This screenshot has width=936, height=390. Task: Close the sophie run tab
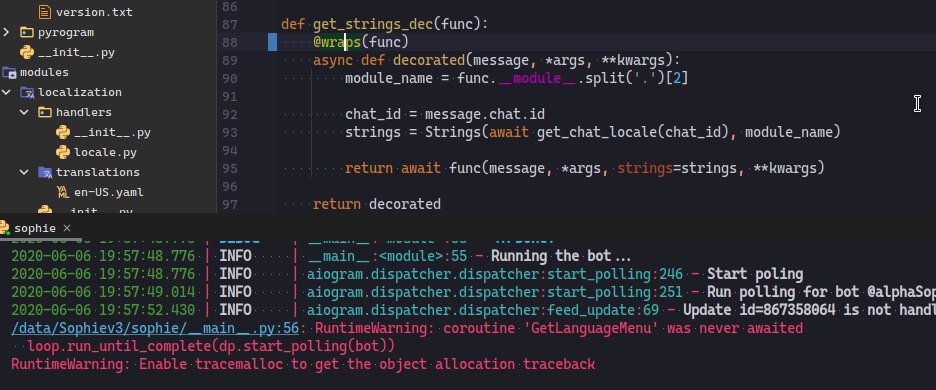tap(67, 228)
